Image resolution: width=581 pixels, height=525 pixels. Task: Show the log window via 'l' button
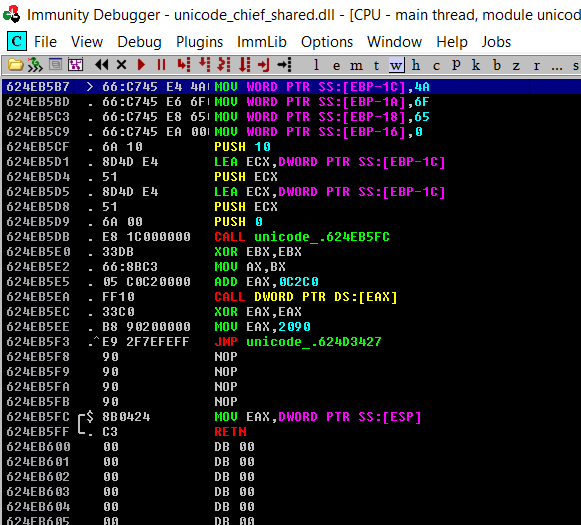(x=316, y=65)
